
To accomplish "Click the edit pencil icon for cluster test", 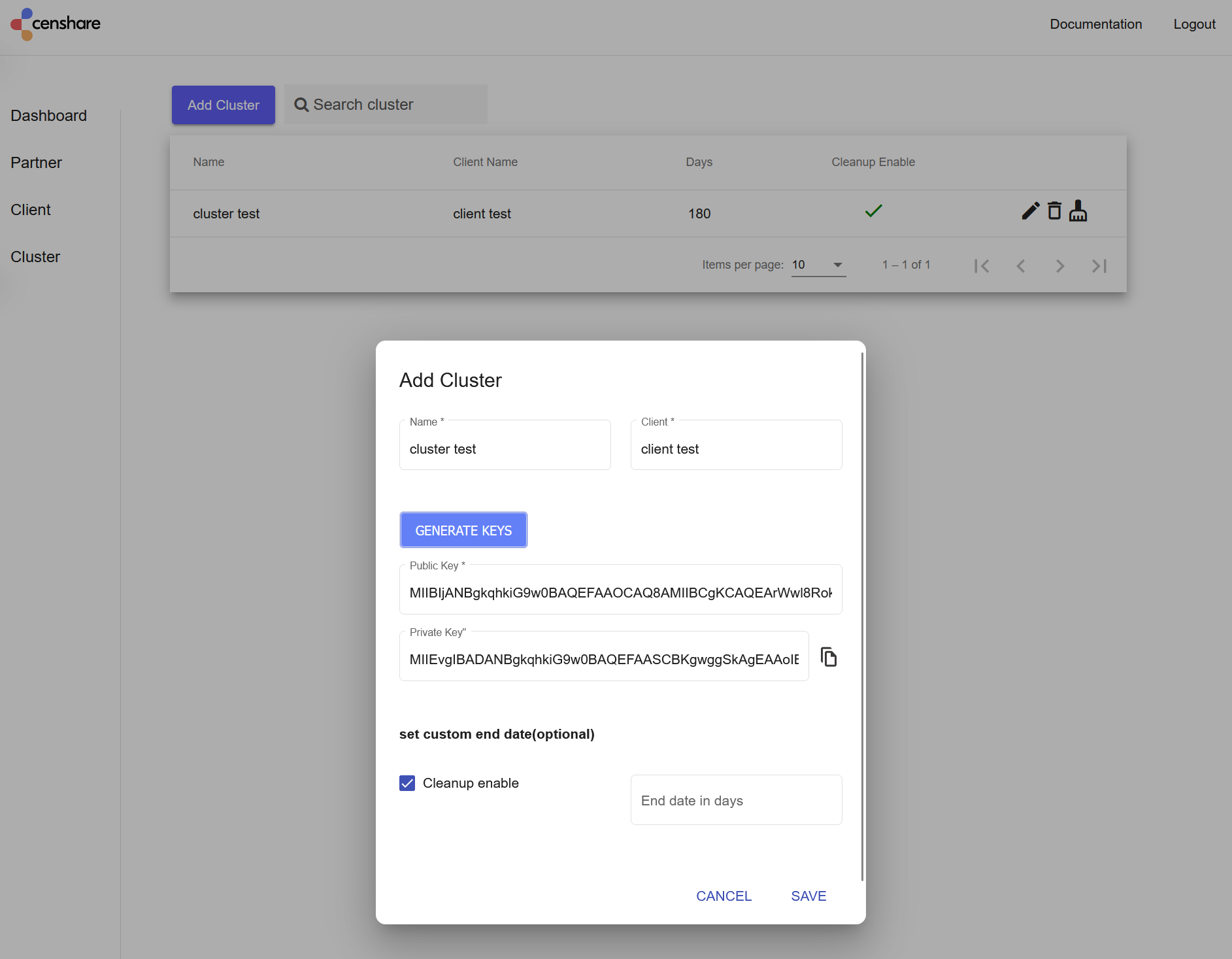I will pos(1030,211).
